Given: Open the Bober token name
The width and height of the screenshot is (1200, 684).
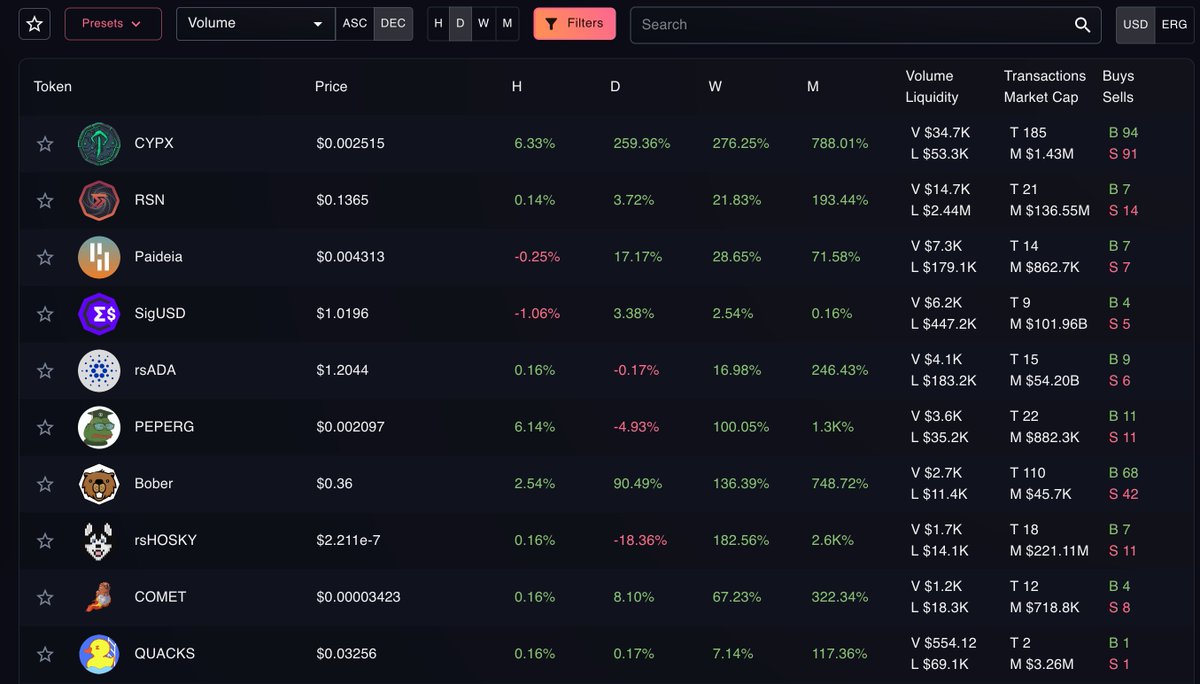Looking at the screenshot, I should click(x=154, y=483).
